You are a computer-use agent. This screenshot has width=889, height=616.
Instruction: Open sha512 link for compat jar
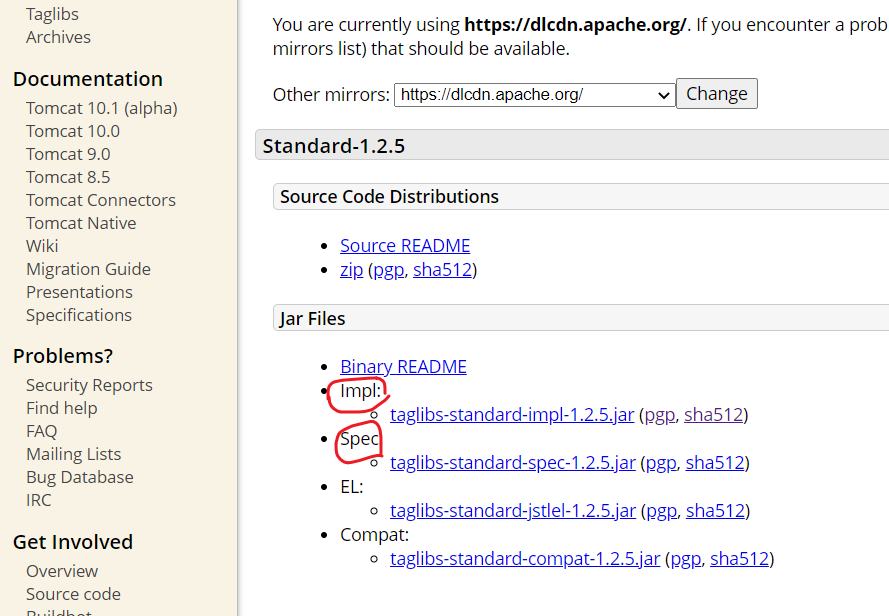click(x=739, y=559)
